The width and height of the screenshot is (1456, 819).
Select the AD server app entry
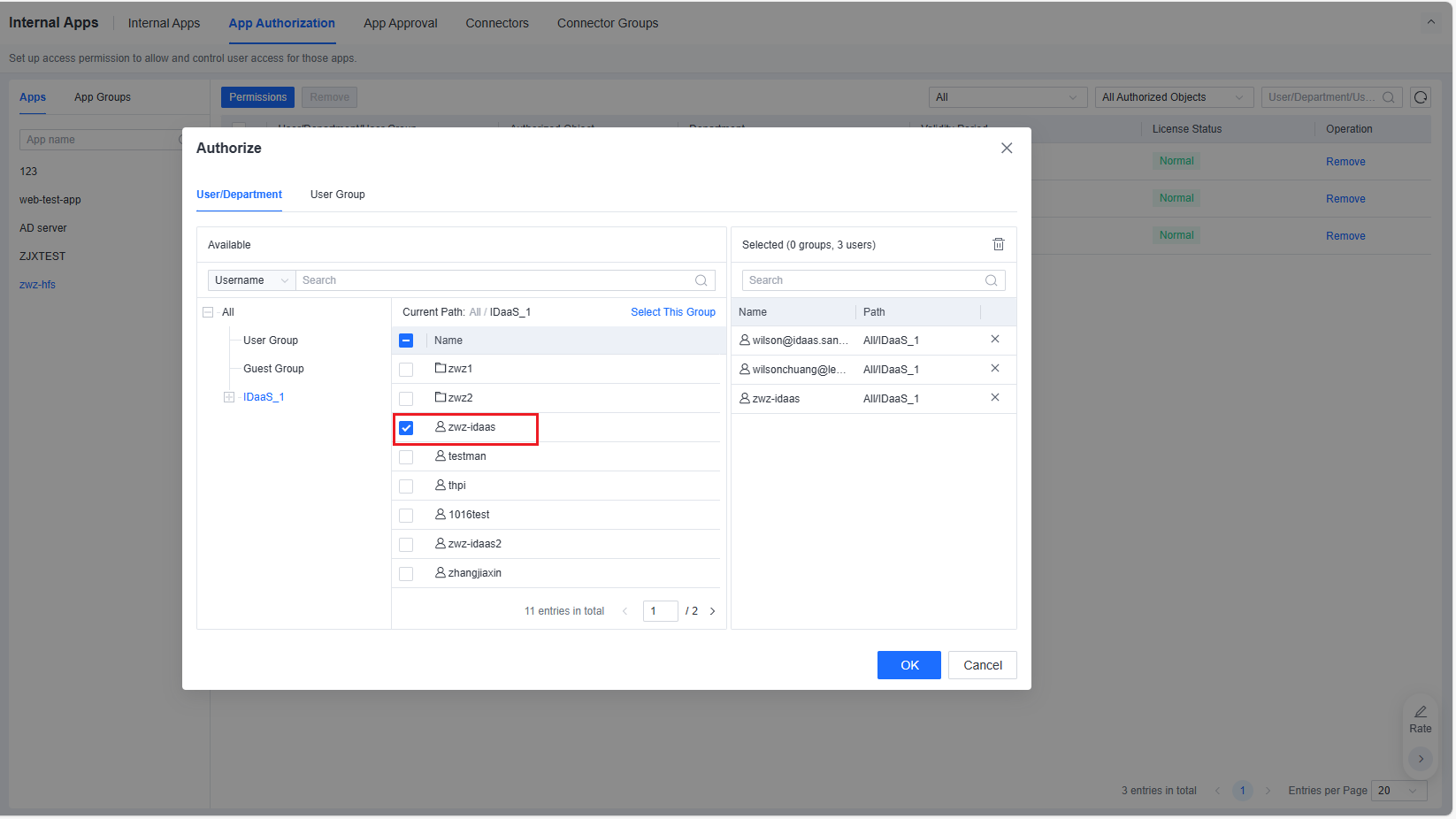click(43, 228)
